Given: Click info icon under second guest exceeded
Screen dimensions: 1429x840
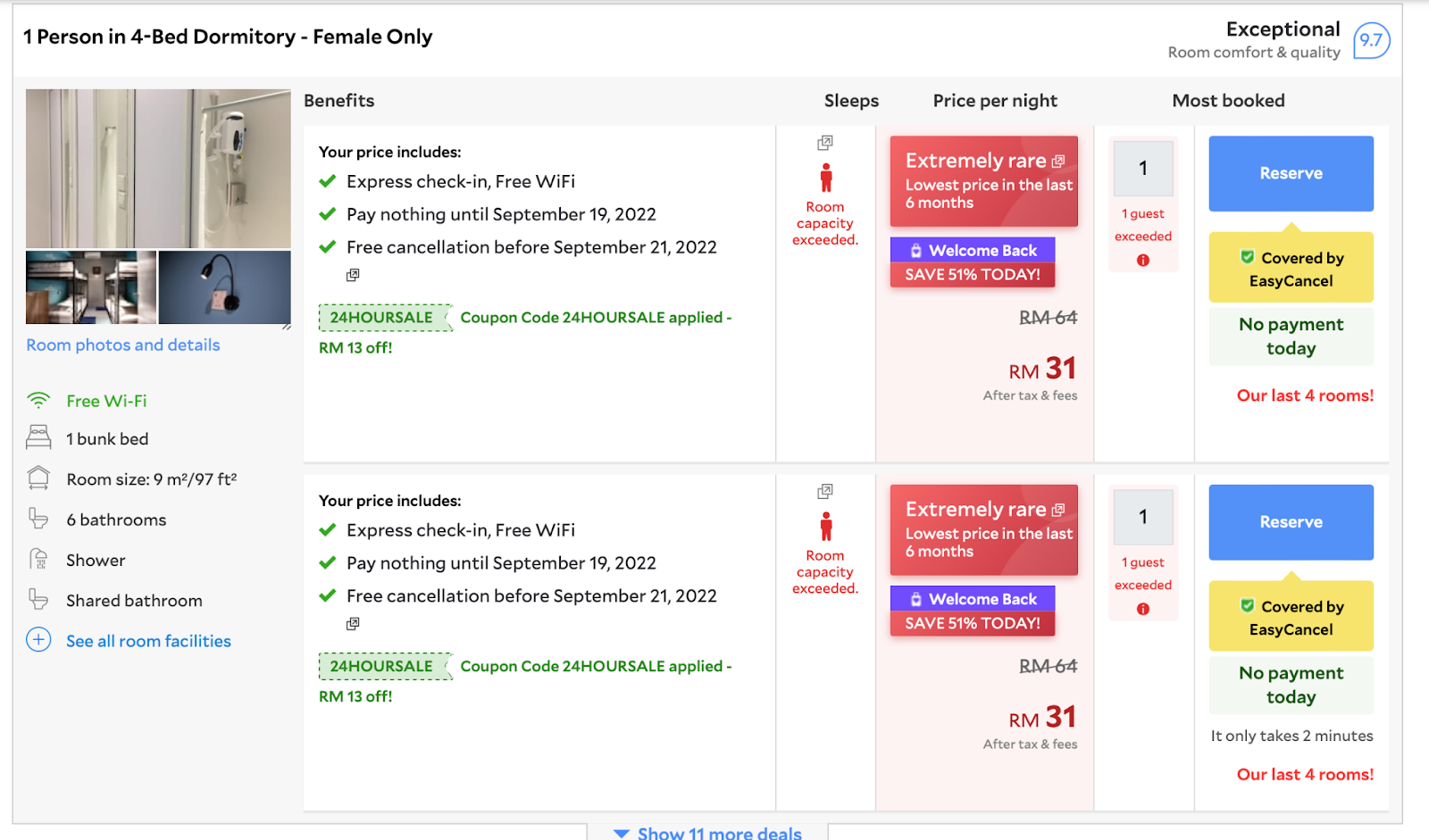Looking at the screenshot, I should (x=1143, y=609).
